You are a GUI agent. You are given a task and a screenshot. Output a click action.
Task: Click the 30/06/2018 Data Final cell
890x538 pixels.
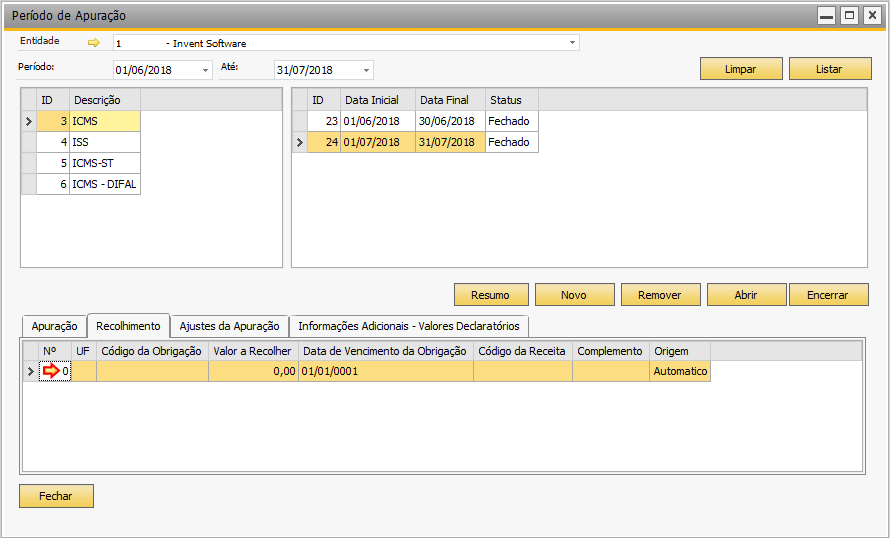point(450,121)
